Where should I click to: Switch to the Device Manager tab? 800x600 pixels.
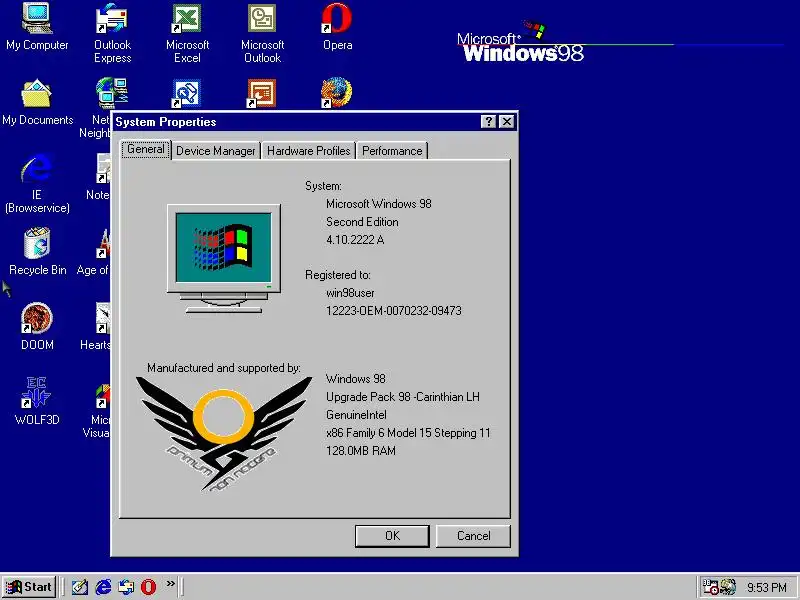tap(215, 151)
